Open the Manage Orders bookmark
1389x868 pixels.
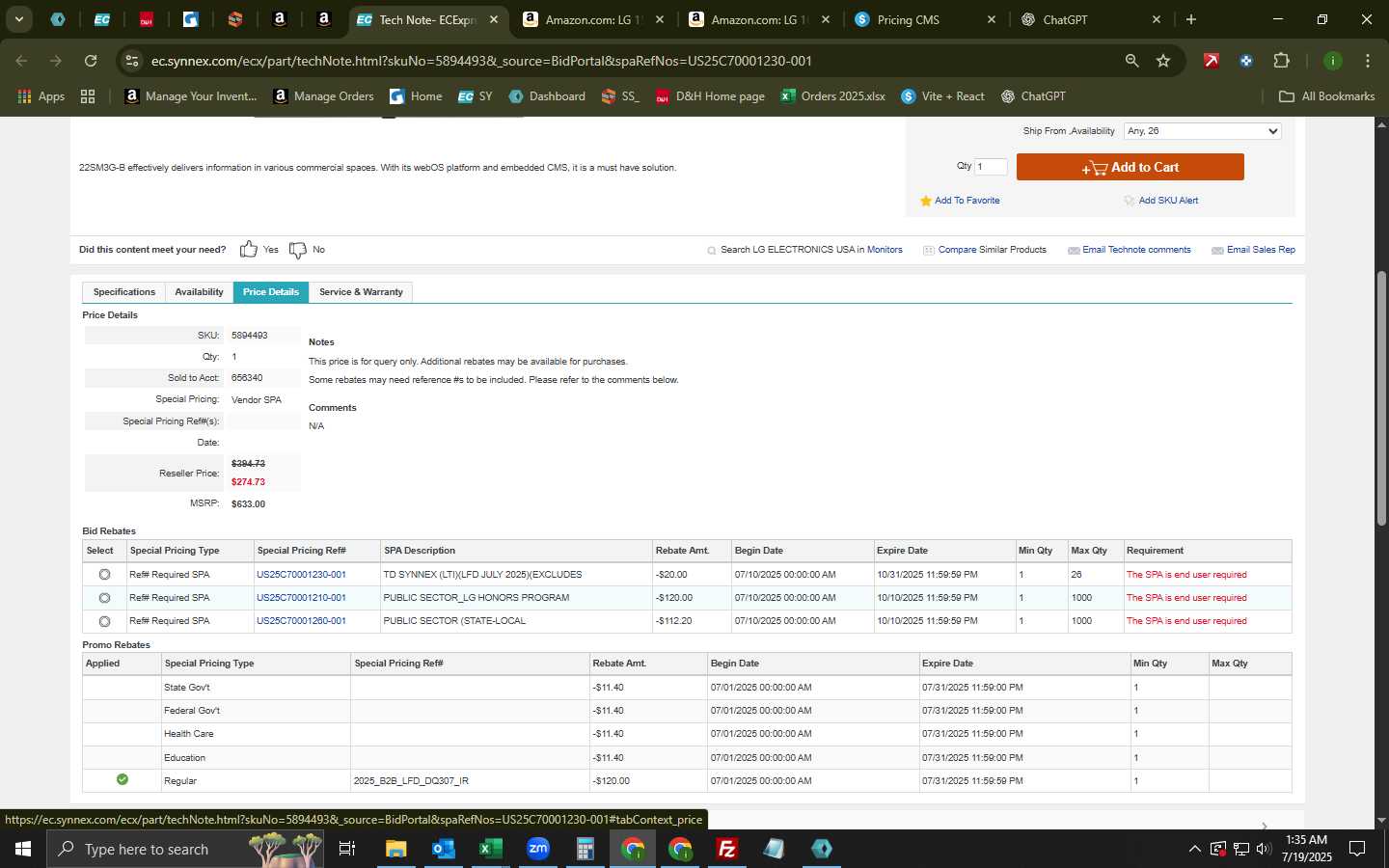pos(324,96)
